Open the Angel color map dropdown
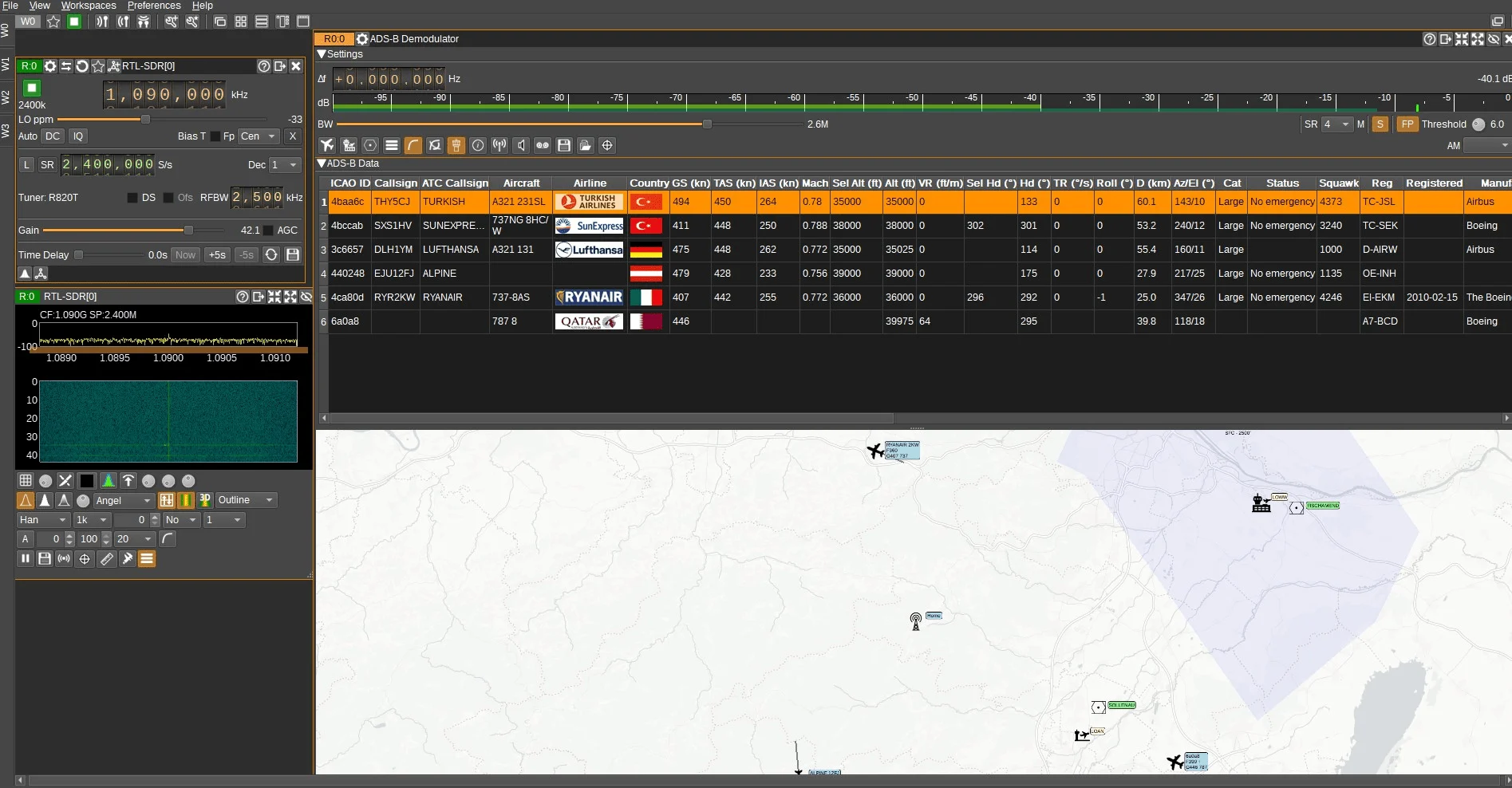 (x=123, y=501)
